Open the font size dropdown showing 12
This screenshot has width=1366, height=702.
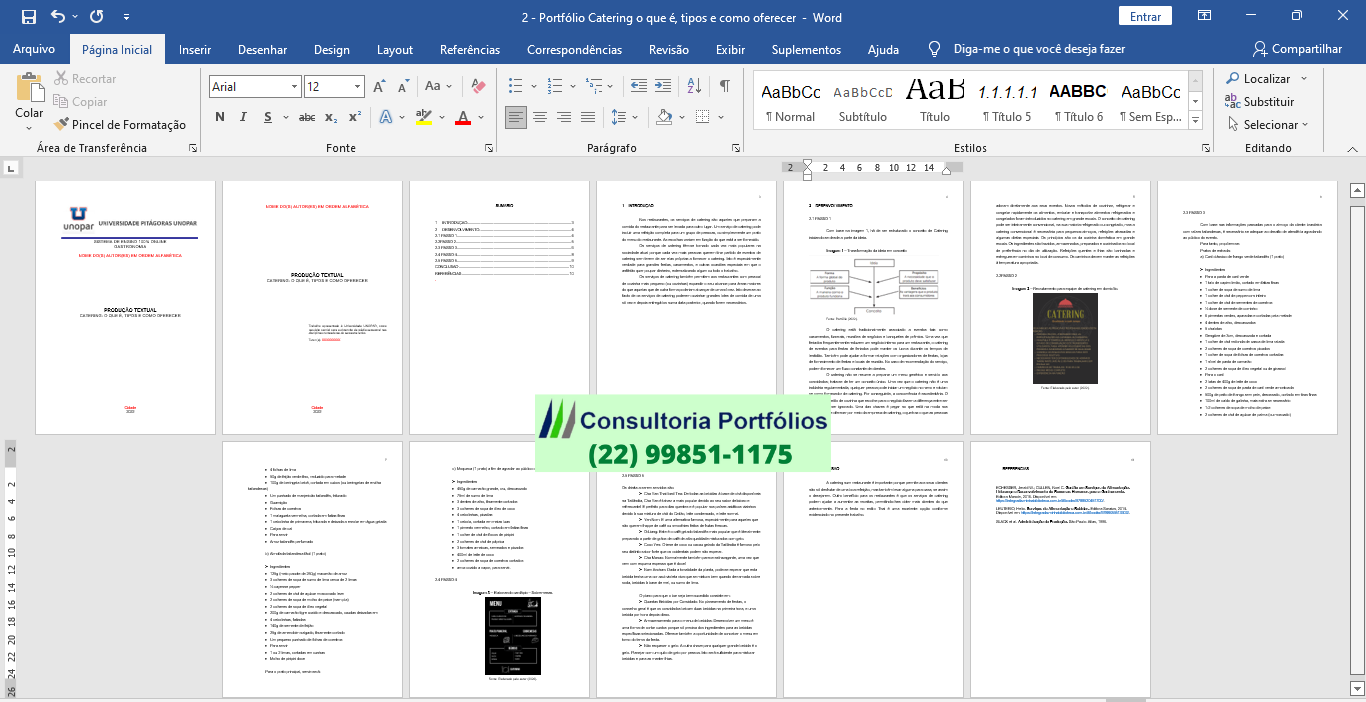[x=357, y=87]
